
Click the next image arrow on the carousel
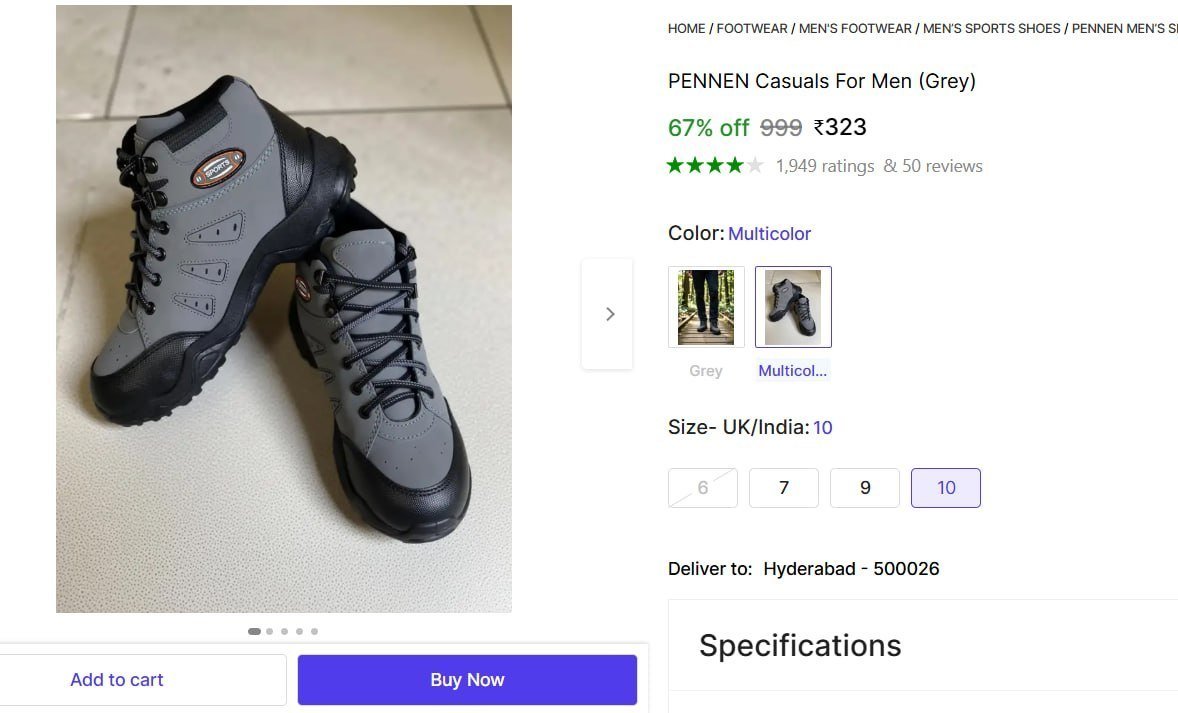tap(609, 313)
